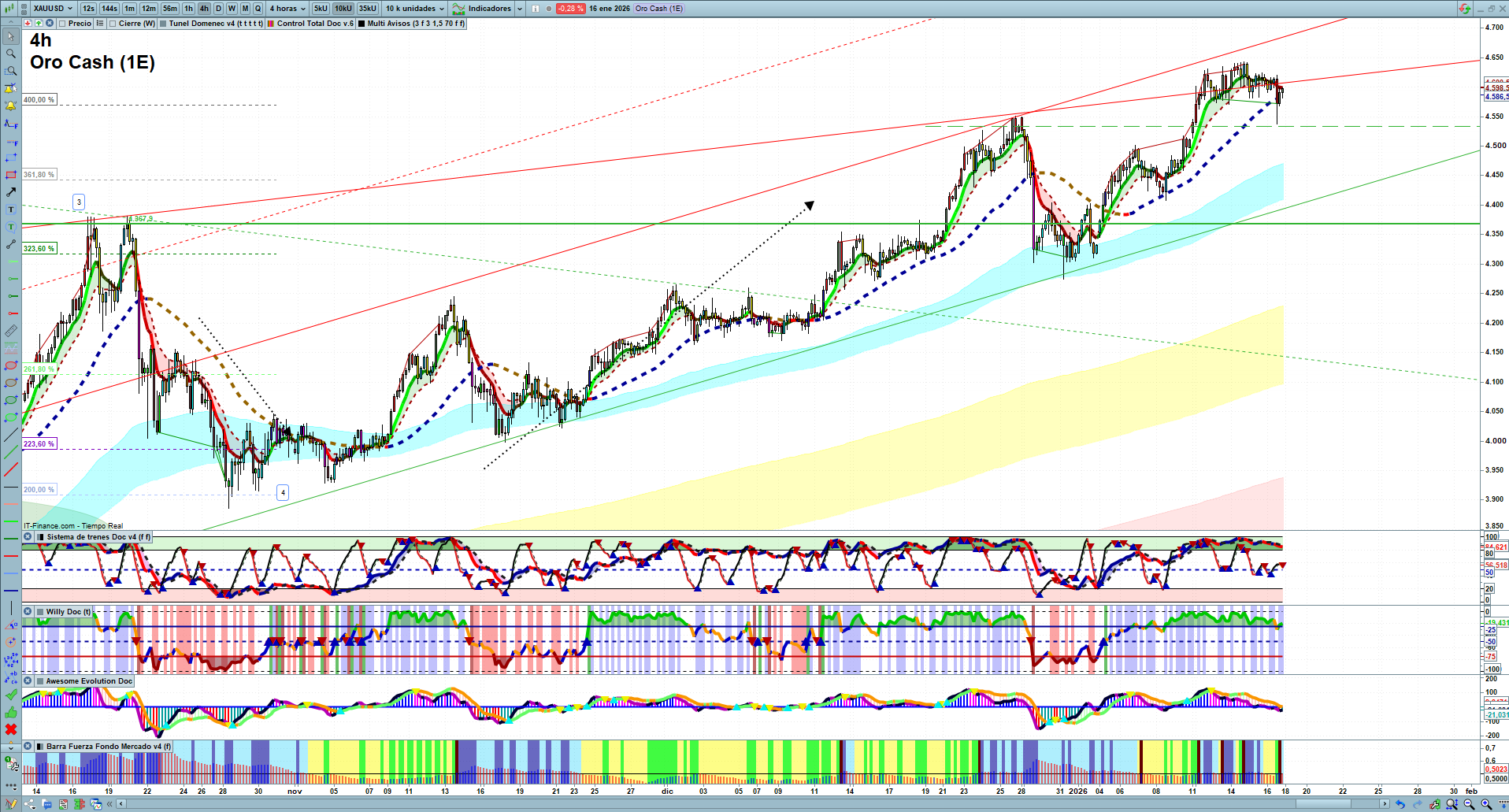The image size is (1509, 812).
Task: Click the 35kU units button
Action: (368, 9)
